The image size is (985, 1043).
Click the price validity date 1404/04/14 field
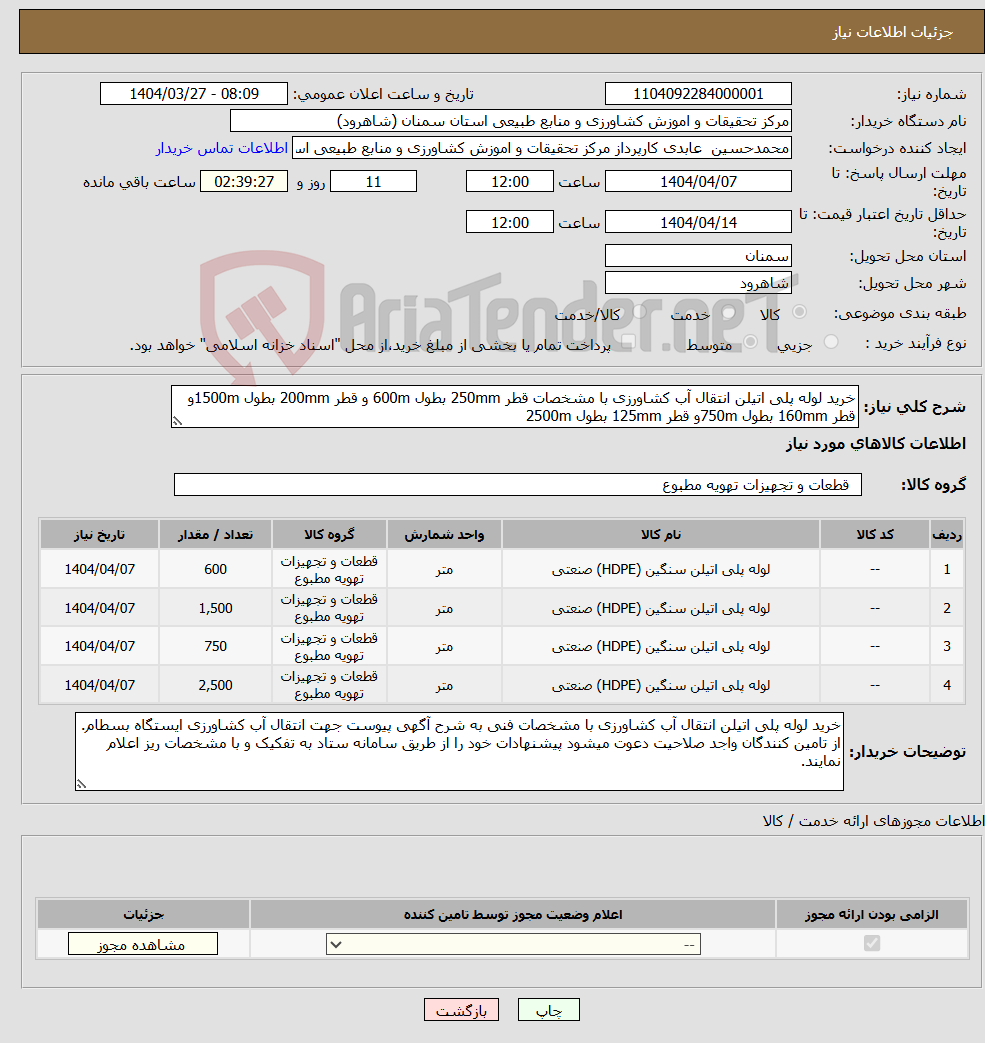click(x=698, y=222)
